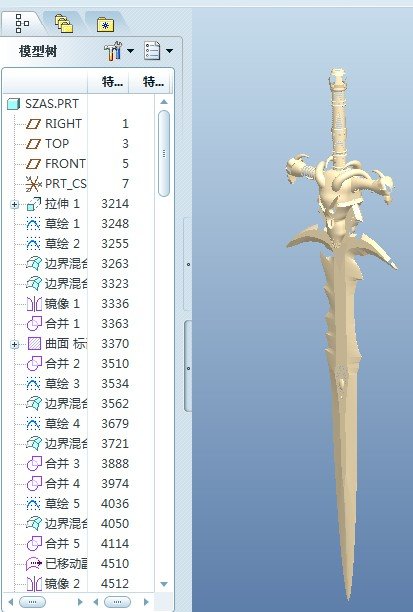Click the RIGHT plane icon
The width and height of the screenshot is (413, 612).
click(x=33, y=124)
